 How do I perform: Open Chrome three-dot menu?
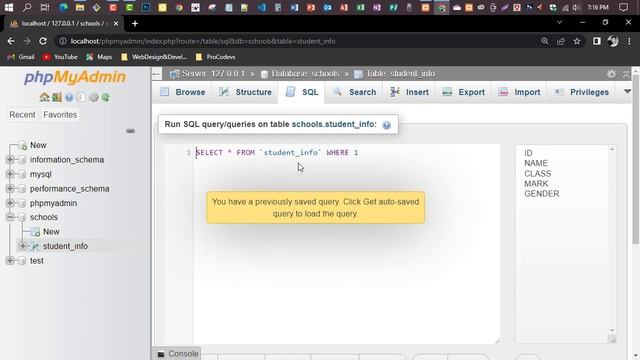(x=629, y=41)
